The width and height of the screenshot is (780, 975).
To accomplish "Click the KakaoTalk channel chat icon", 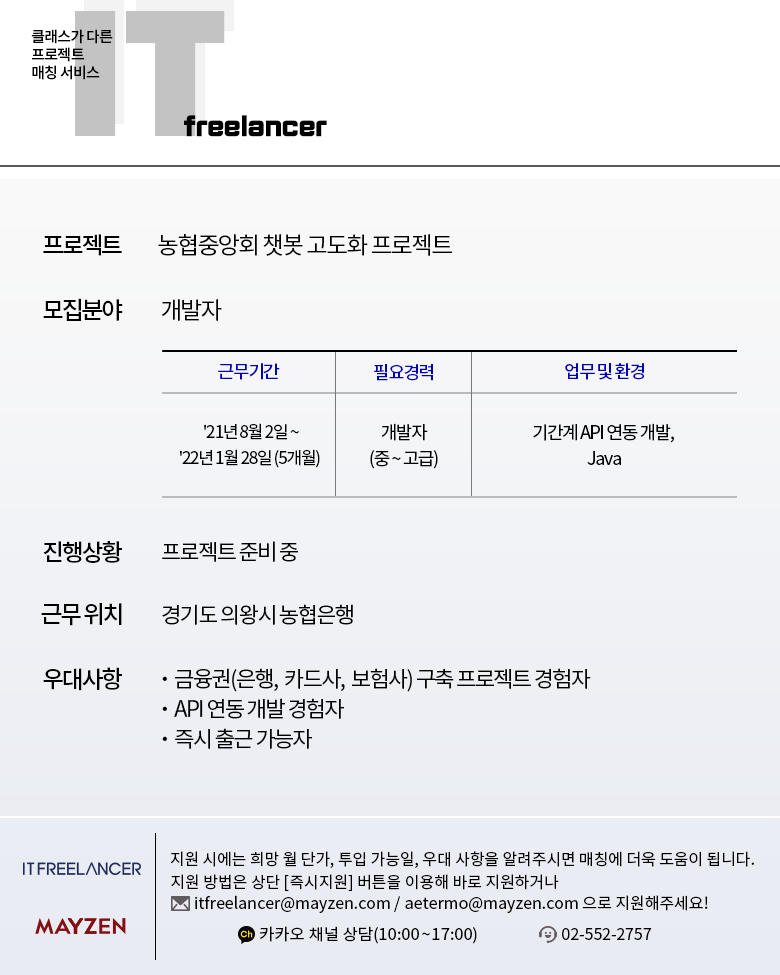I will coord(246,934).
